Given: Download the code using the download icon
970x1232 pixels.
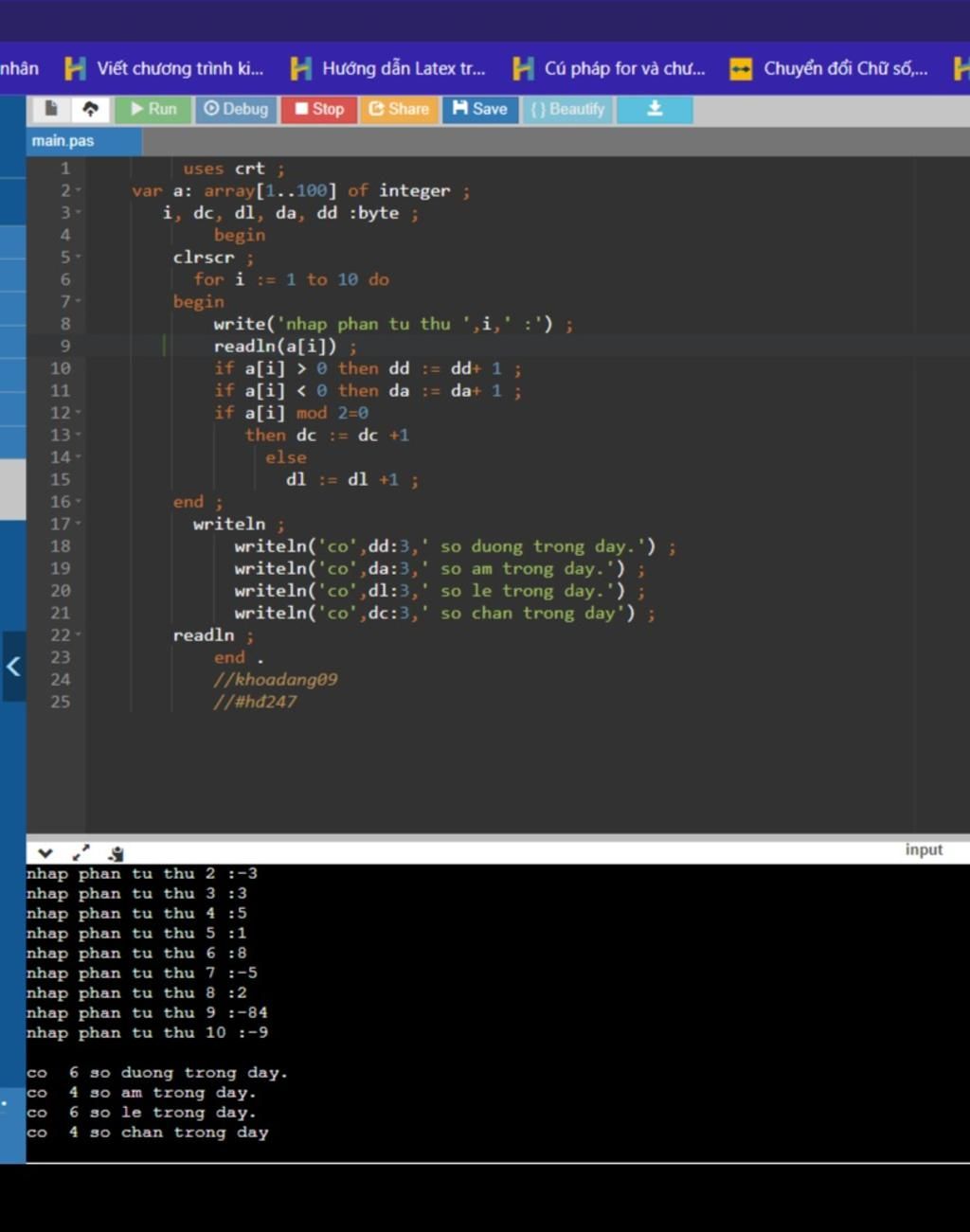Looking at the screenshot, I should 655,109.
